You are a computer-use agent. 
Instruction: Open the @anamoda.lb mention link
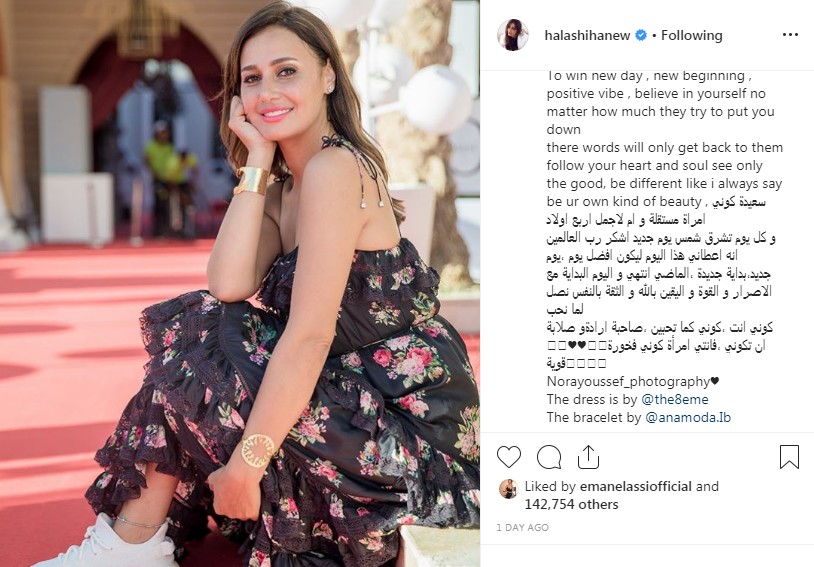point(688,417)
